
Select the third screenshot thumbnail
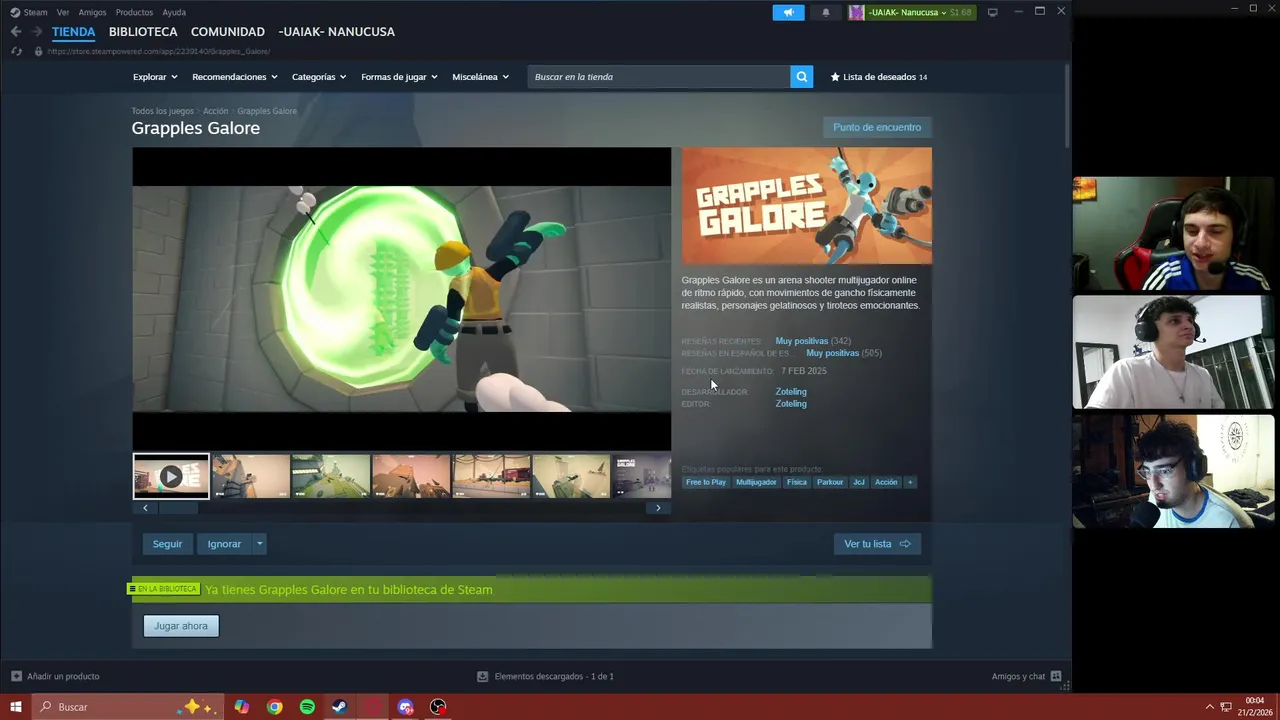331,476
